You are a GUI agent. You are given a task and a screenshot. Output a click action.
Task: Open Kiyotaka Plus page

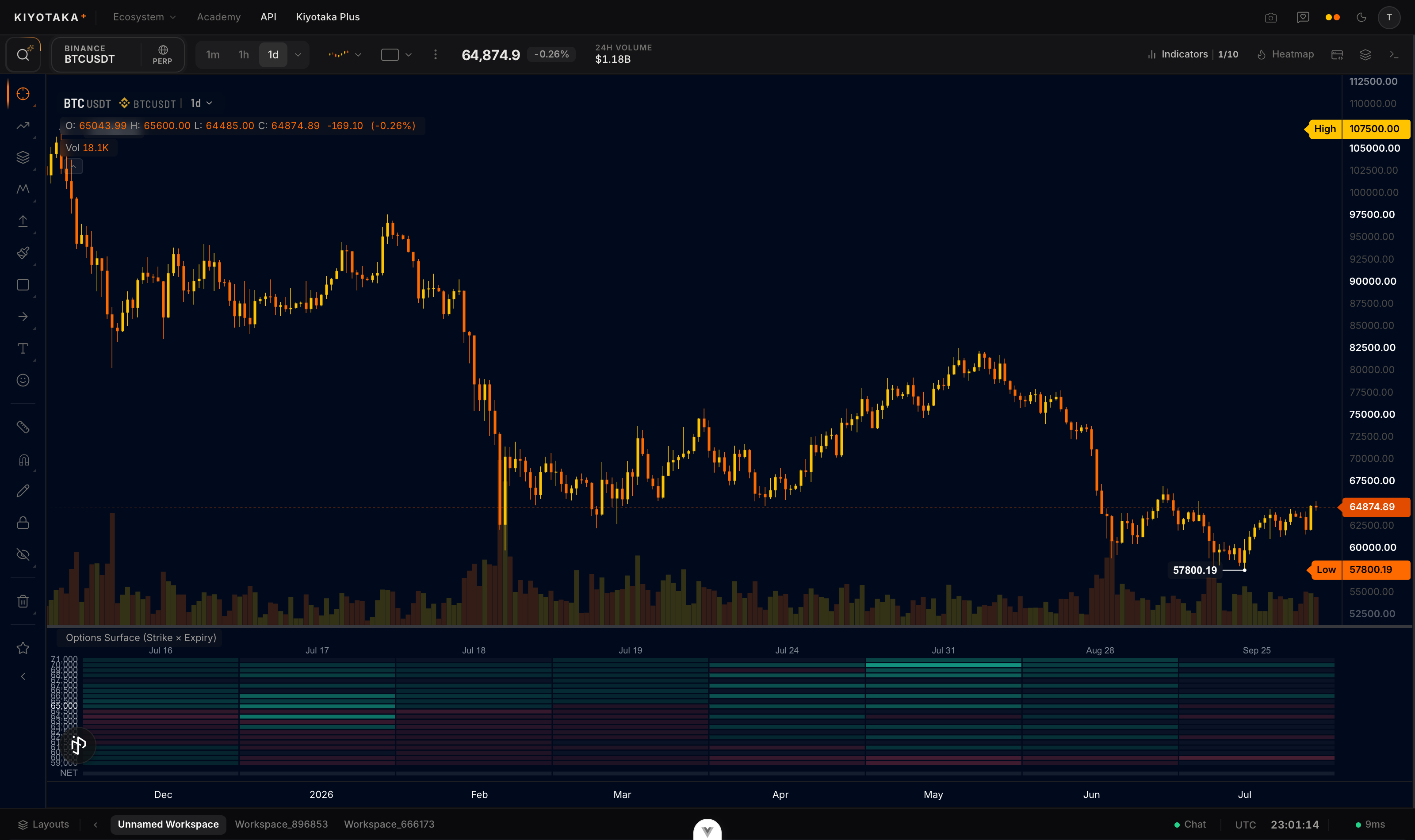tap(328, 17)
